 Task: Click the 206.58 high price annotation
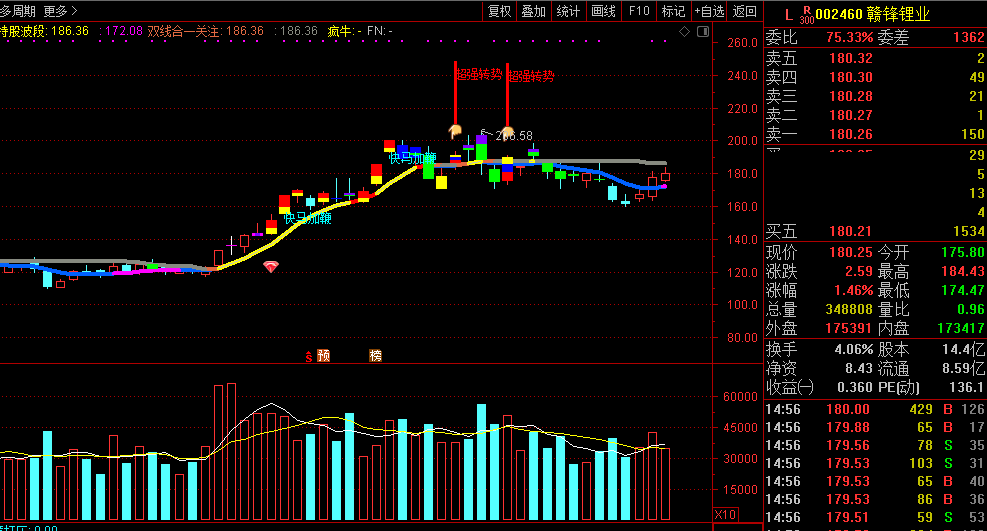click(x=514, y=135)
